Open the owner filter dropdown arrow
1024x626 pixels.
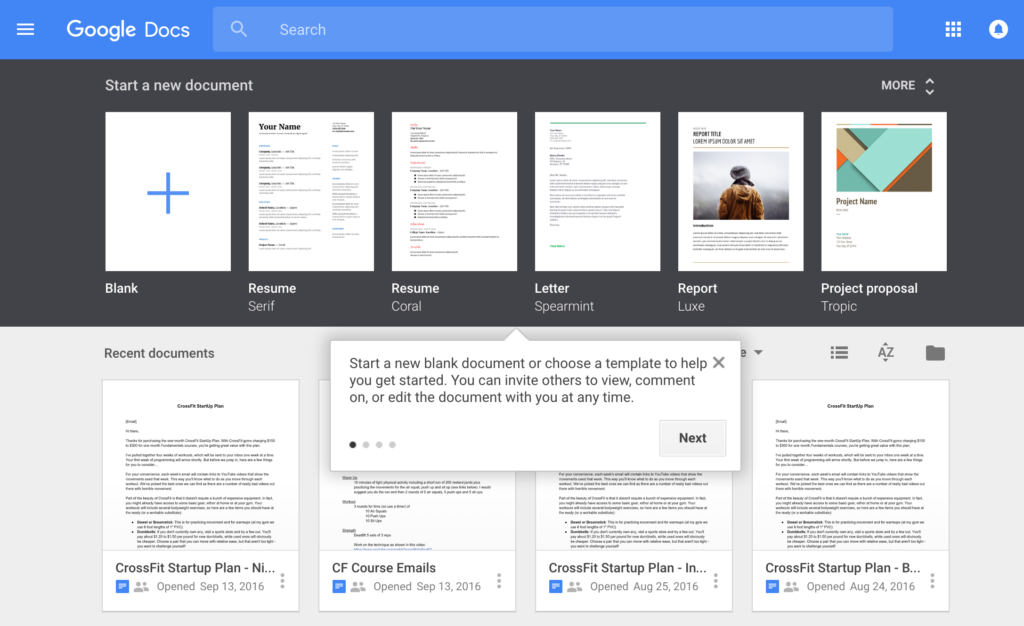[x=758, y=352]
